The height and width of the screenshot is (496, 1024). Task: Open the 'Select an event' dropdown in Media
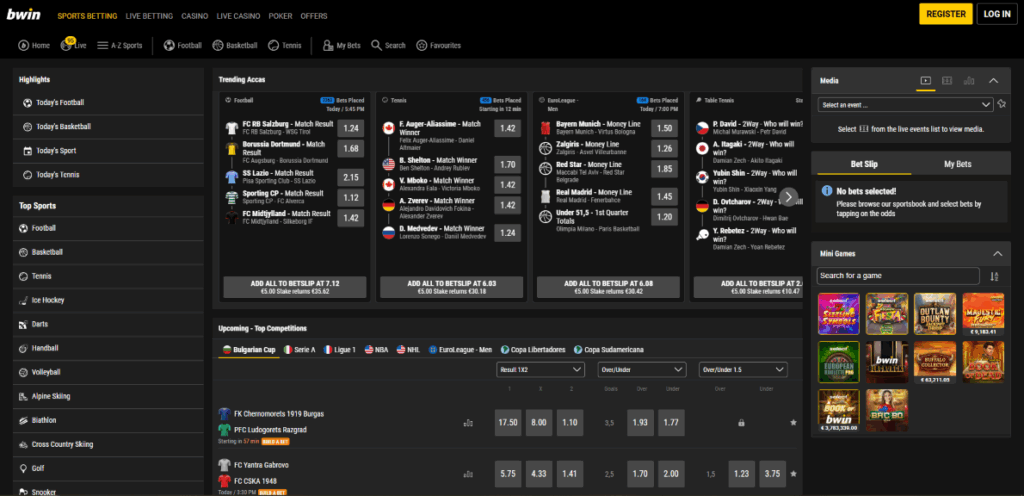click(904, 104)
